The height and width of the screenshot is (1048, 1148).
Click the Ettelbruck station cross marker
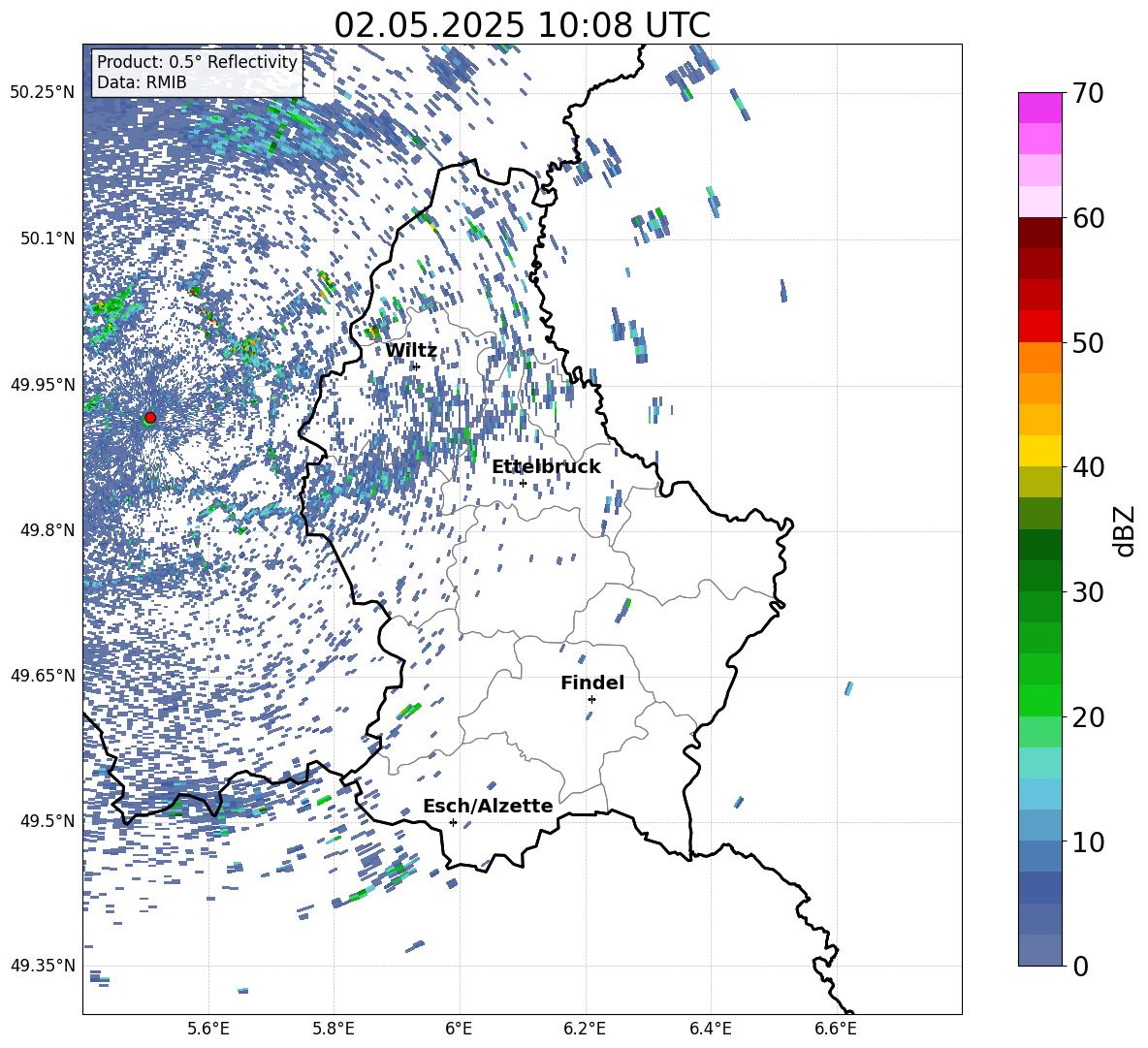click(x=523, y=483)
